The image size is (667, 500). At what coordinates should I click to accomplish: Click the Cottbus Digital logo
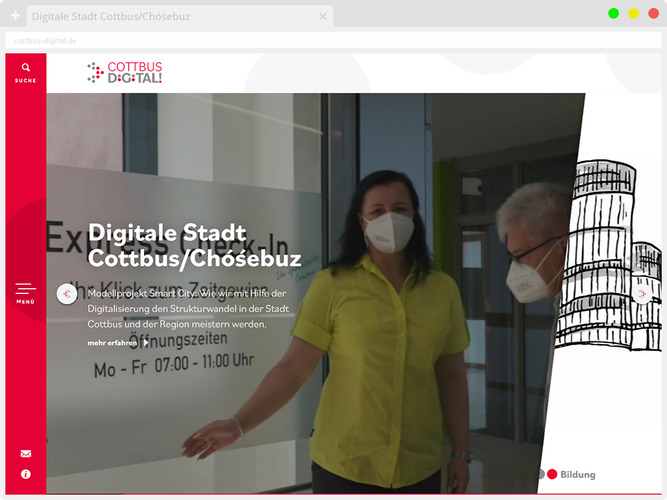[125, 72]
